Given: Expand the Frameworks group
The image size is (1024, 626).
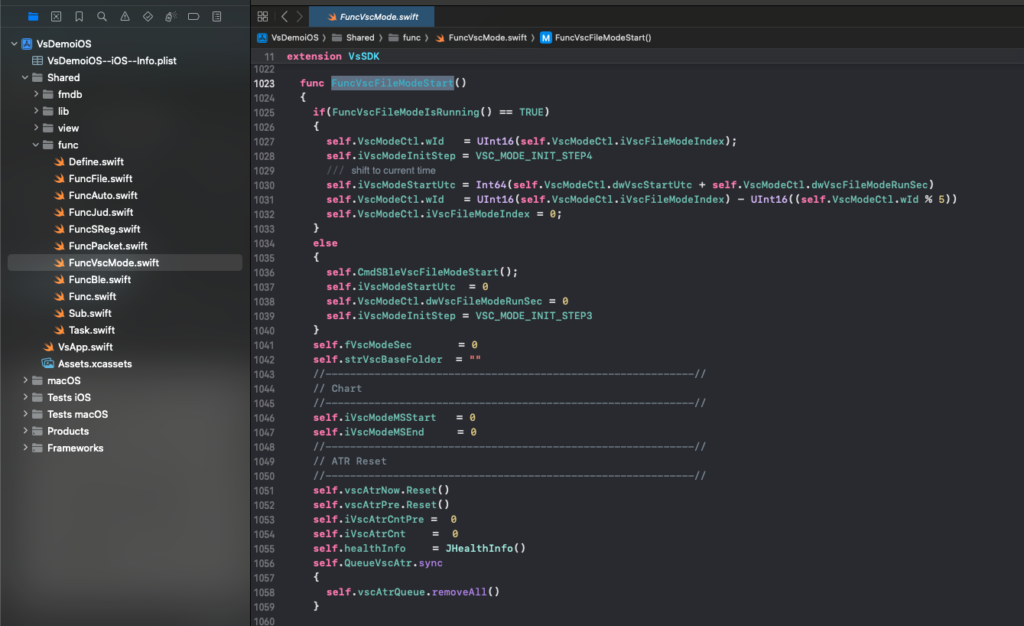Looking at the screenshot, I should (x=25, y=448).
